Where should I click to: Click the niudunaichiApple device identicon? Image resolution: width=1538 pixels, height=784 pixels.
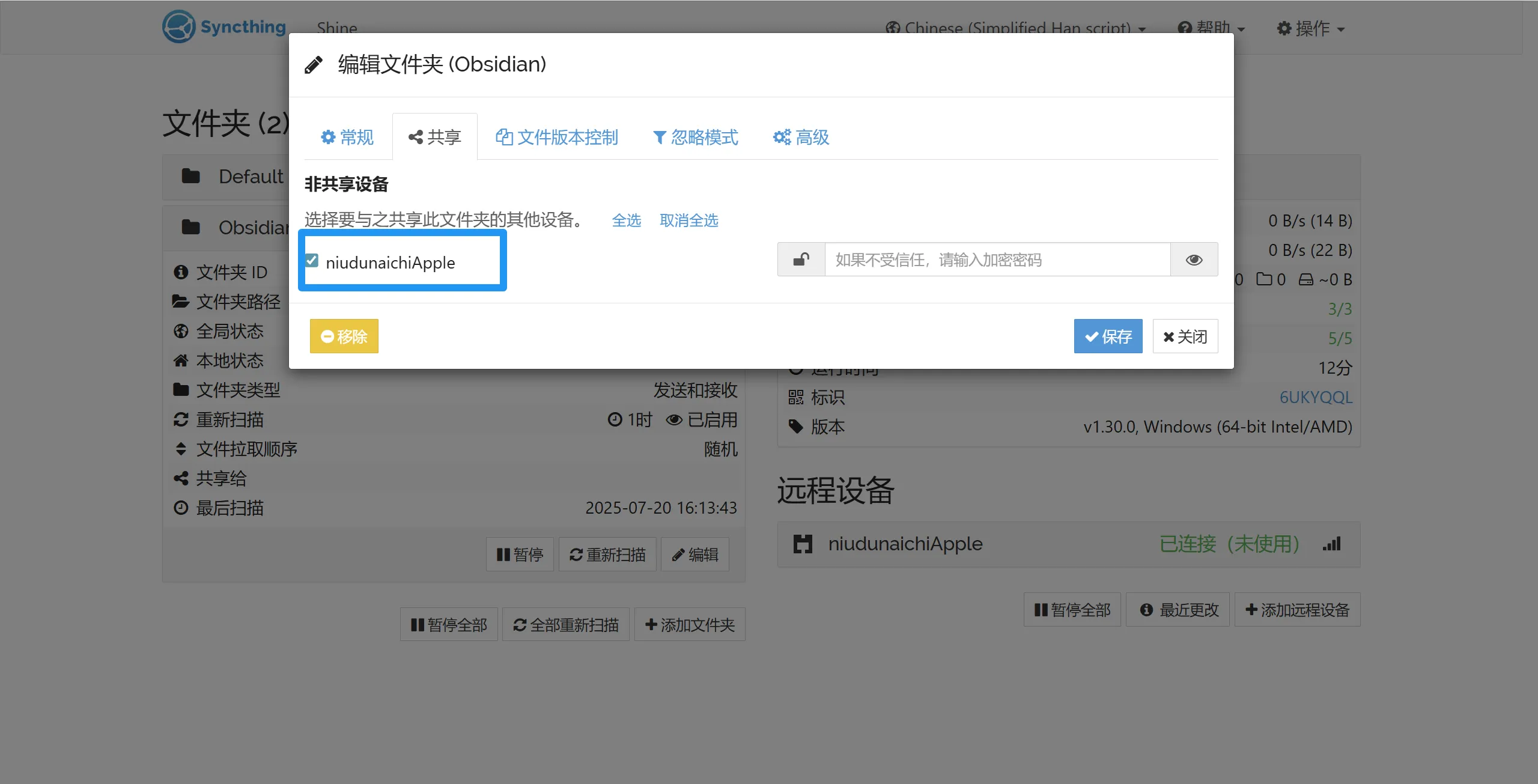tap(803, 544)
